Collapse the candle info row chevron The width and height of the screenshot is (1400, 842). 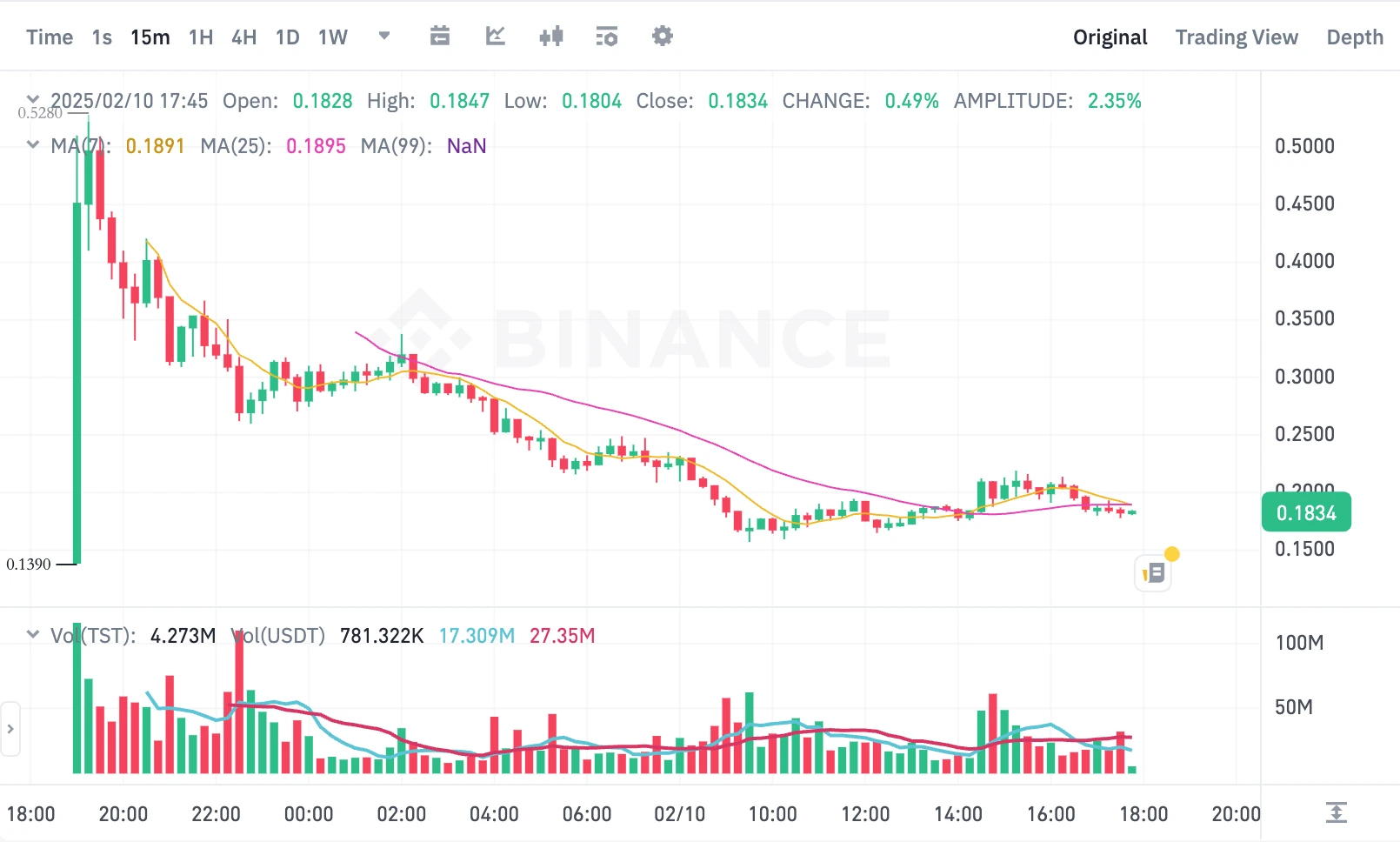point(33,99)
